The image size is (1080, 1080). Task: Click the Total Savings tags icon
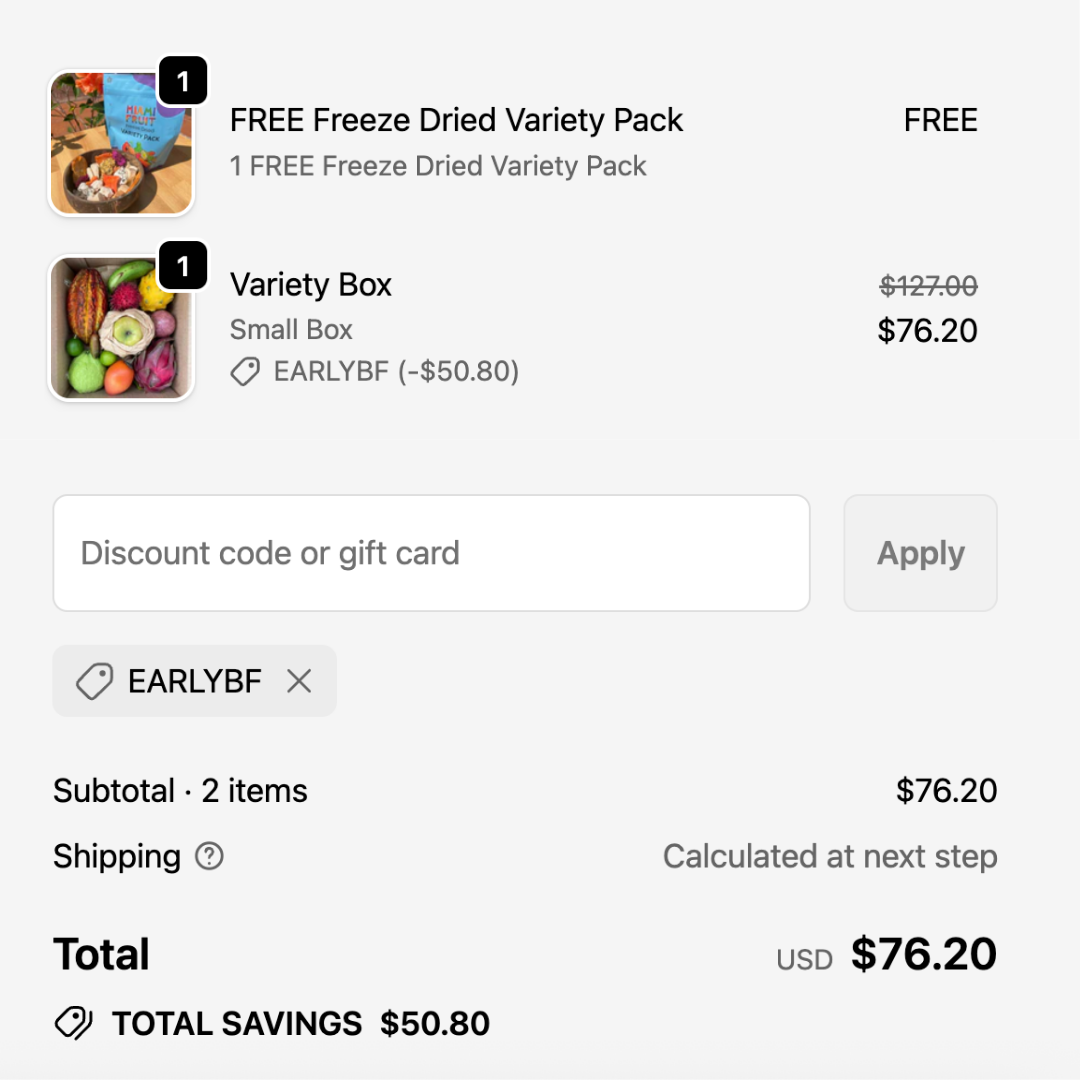73,1023
